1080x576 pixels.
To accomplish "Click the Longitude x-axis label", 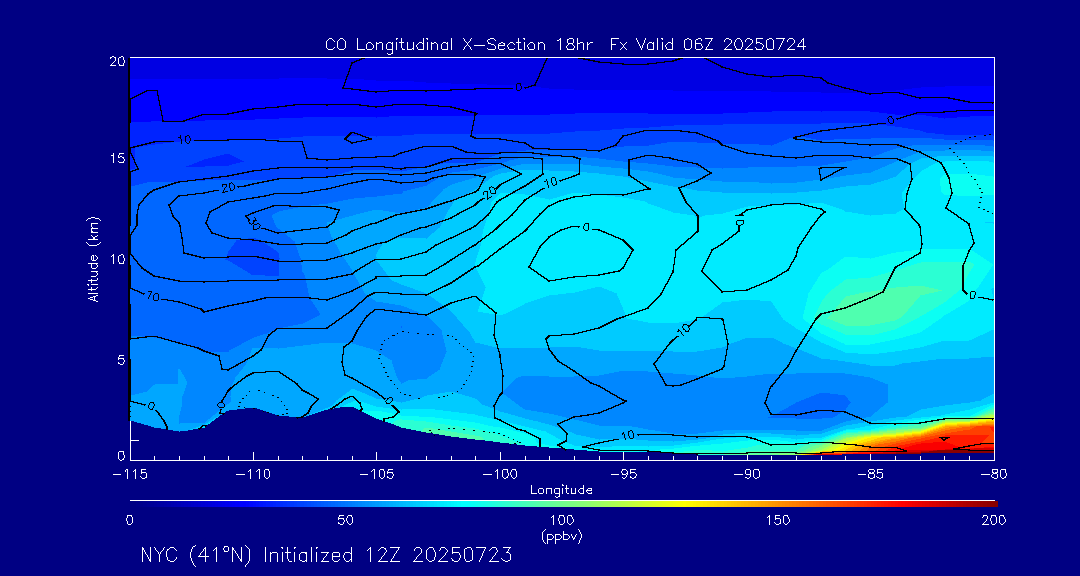I will [561, 490].
